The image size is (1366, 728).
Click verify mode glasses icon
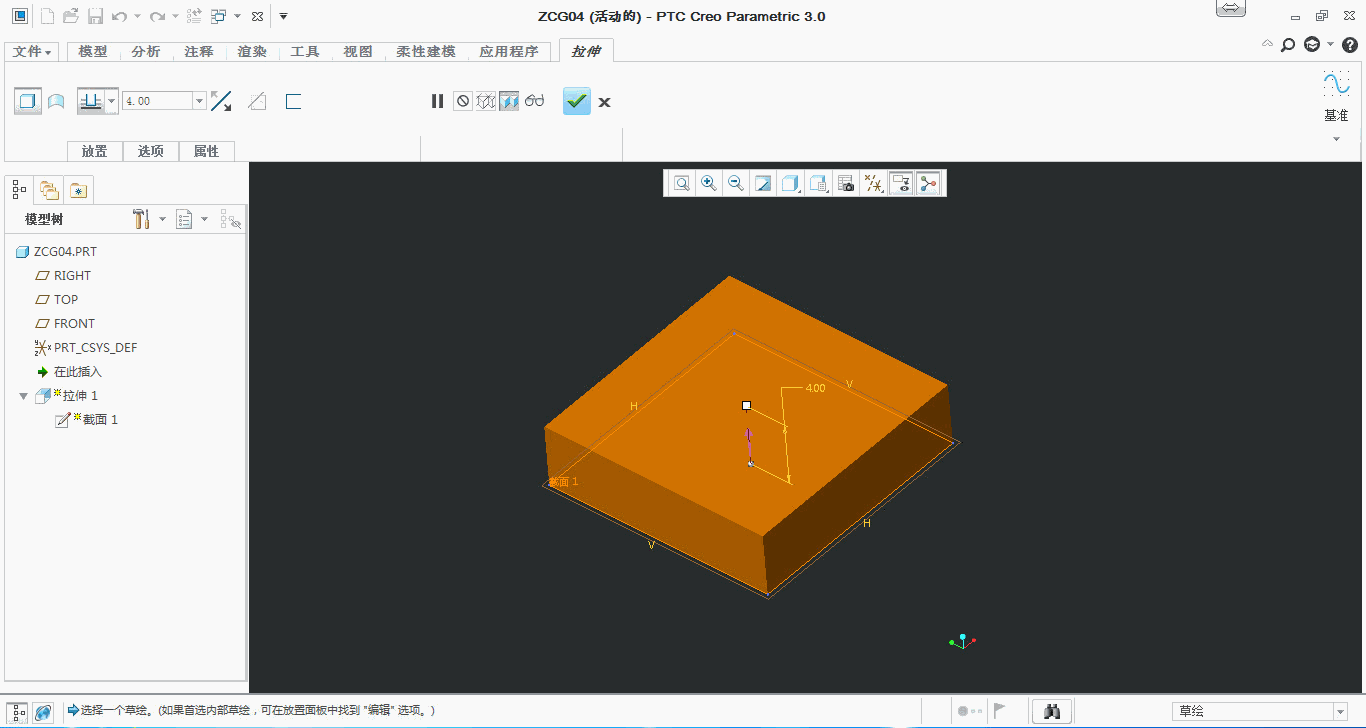coord(535,101)
